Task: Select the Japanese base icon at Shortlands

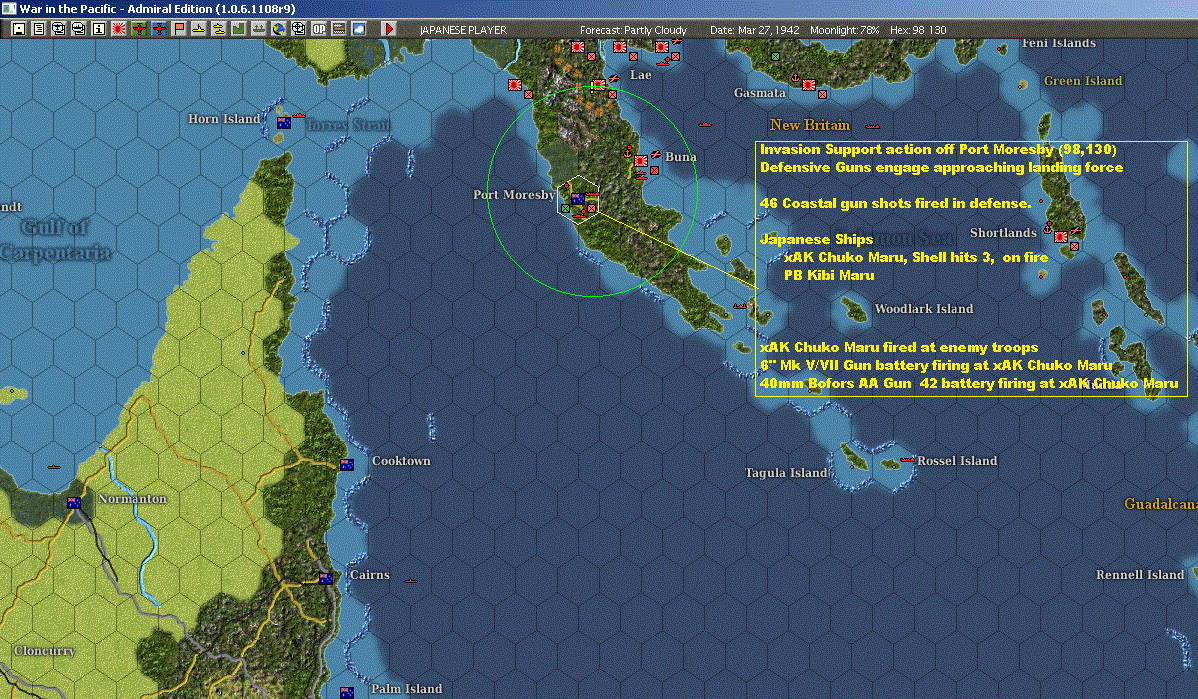Action: click(x=1060, y=237)
